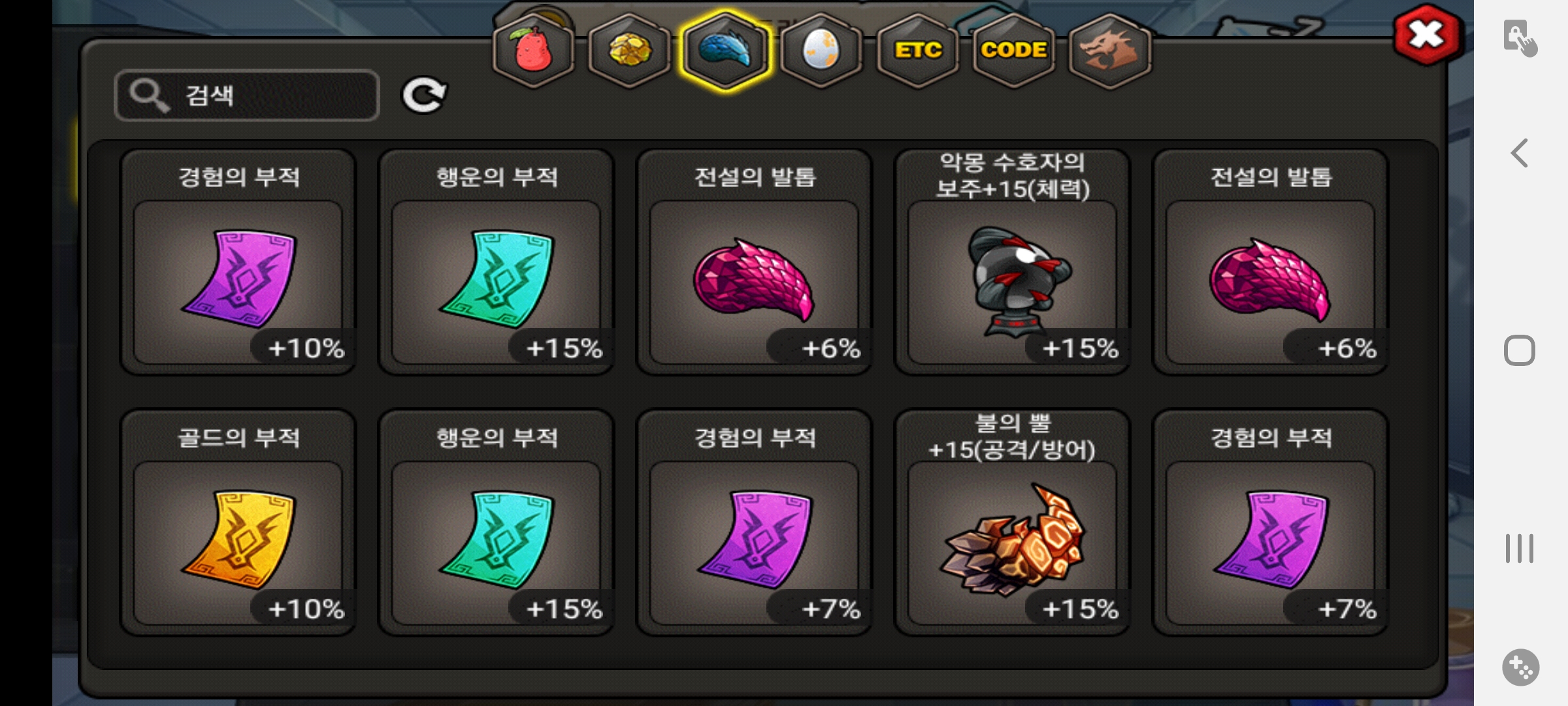
Task: Open the recent apps button
Action: 1520,548
